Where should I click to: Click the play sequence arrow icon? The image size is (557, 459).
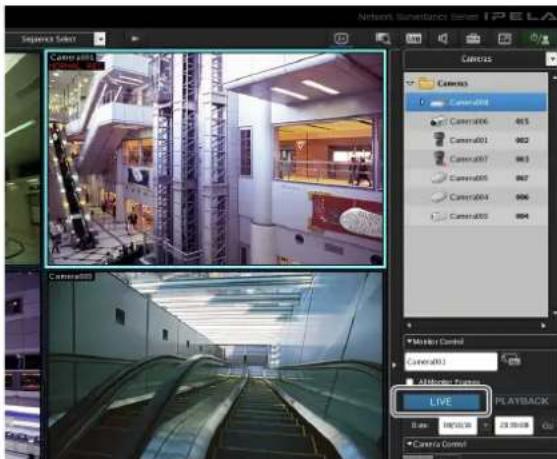(x=135, y=38)
